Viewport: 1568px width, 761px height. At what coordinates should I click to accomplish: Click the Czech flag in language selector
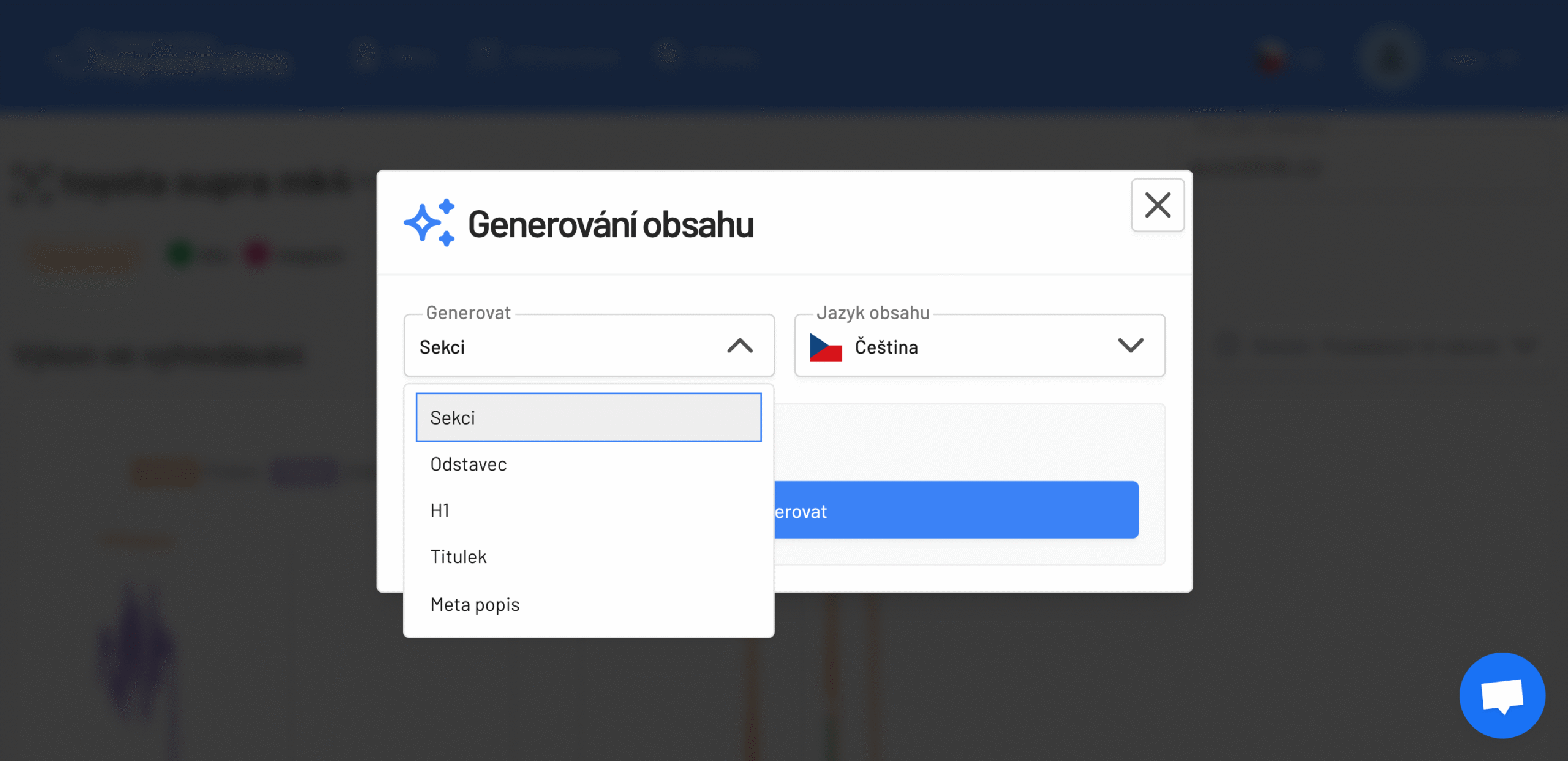coord(825,347)
